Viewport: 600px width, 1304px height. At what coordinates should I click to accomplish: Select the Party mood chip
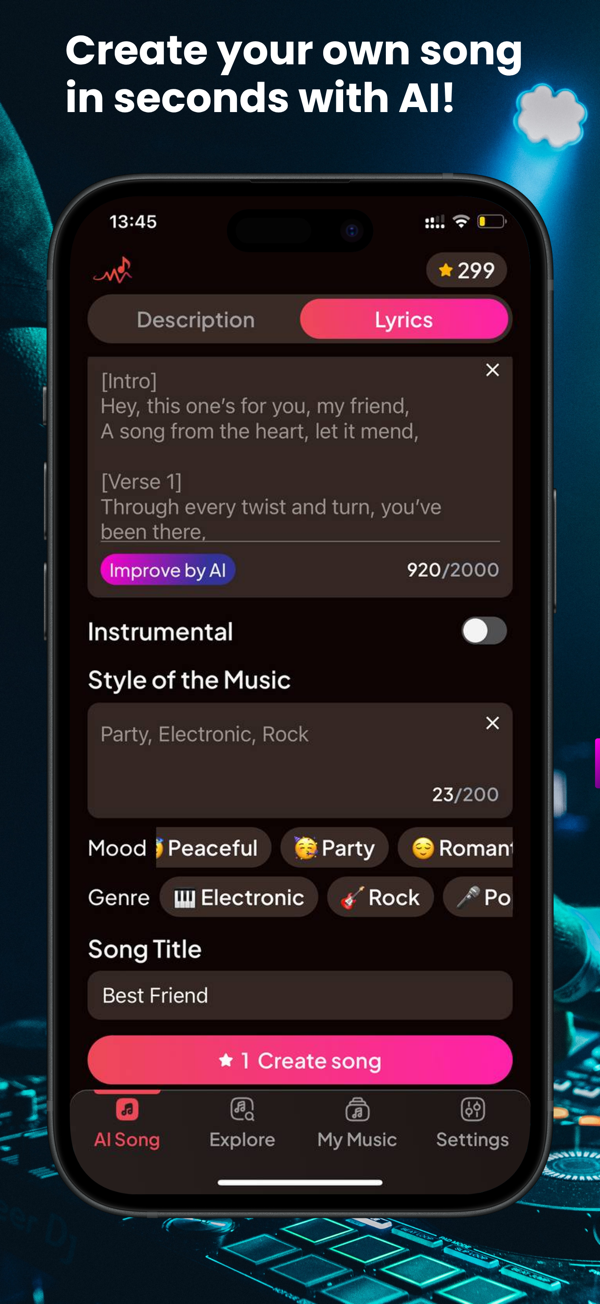334,848
